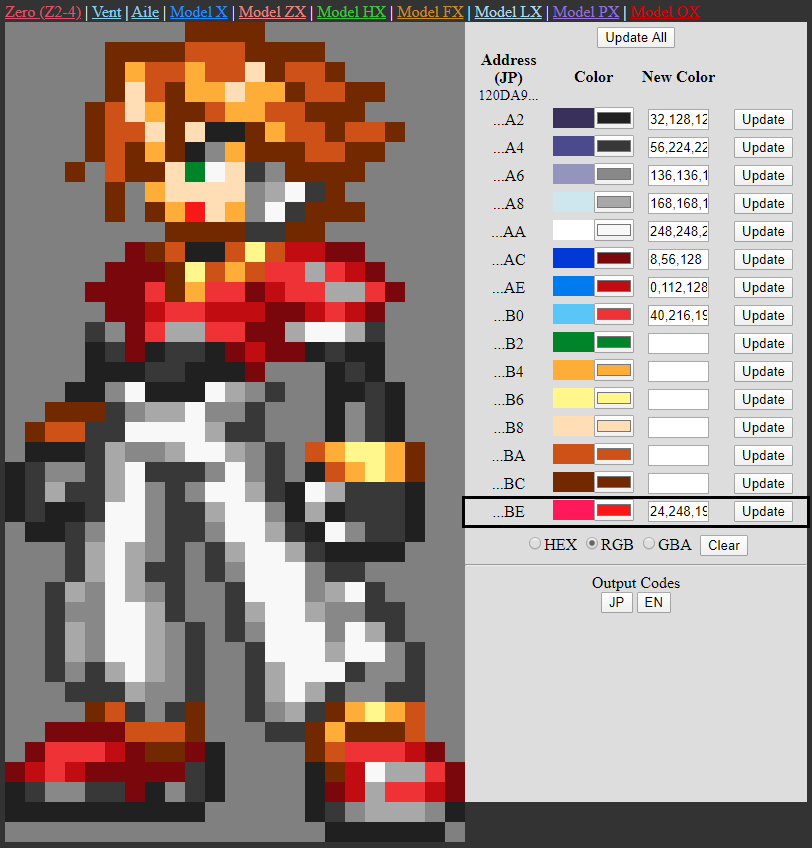Update color for address B8
Viewport: 812px width, 848px height.
pos(763,428)
